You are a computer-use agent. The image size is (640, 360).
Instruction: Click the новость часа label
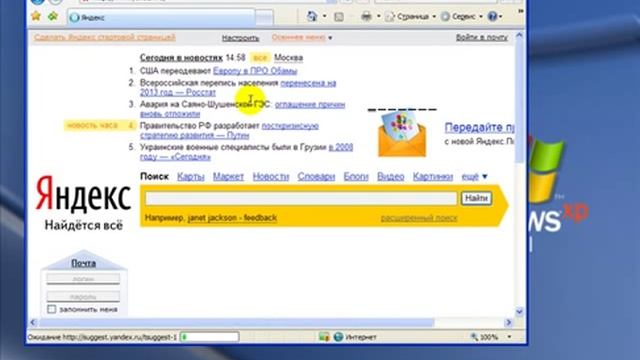(93, 125)
